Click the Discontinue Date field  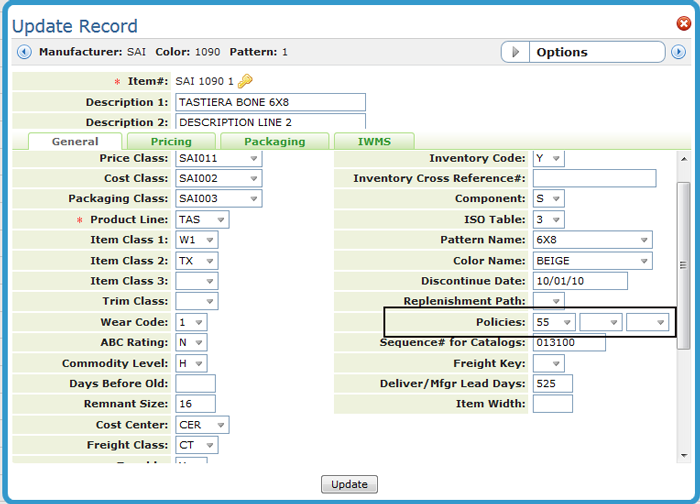click(x=580, y=282)
